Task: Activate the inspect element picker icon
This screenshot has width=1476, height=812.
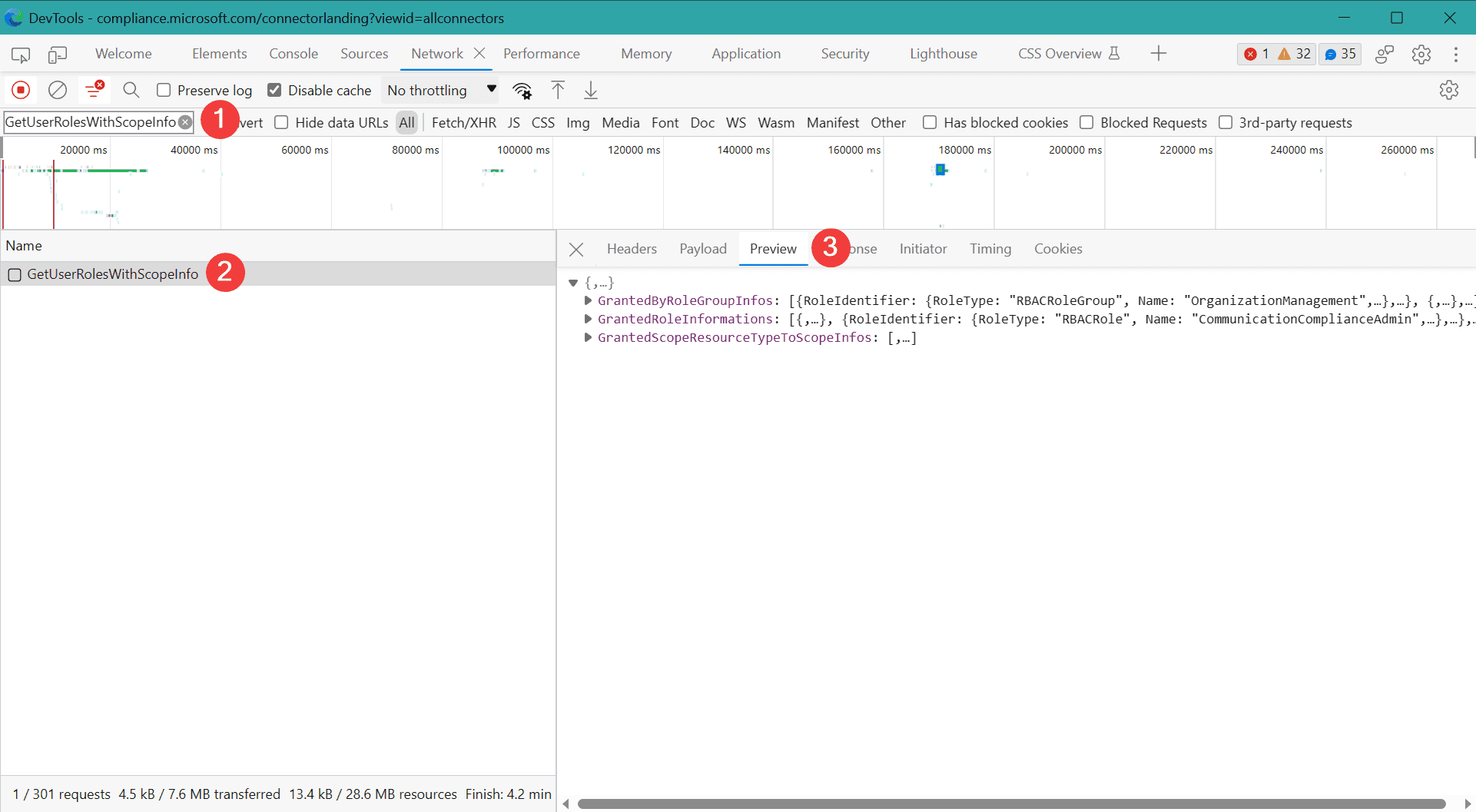Action: click(21, 54)
